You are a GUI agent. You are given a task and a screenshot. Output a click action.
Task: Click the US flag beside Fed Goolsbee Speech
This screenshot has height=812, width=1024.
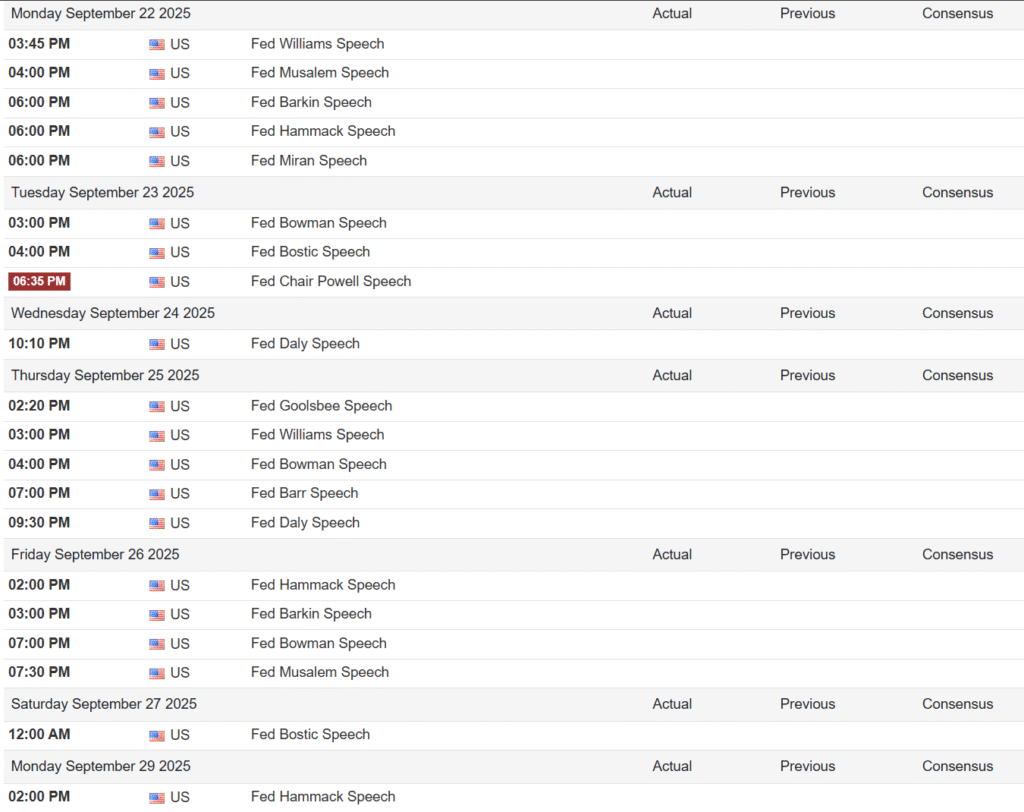157,406
